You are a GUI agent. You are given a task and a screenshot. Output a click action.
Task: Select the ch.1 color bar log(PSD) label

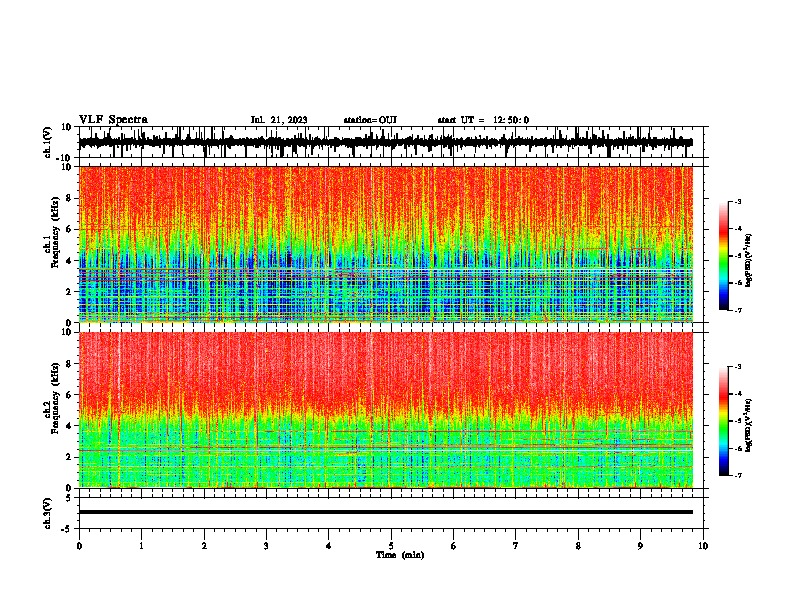tap(748, 261)
